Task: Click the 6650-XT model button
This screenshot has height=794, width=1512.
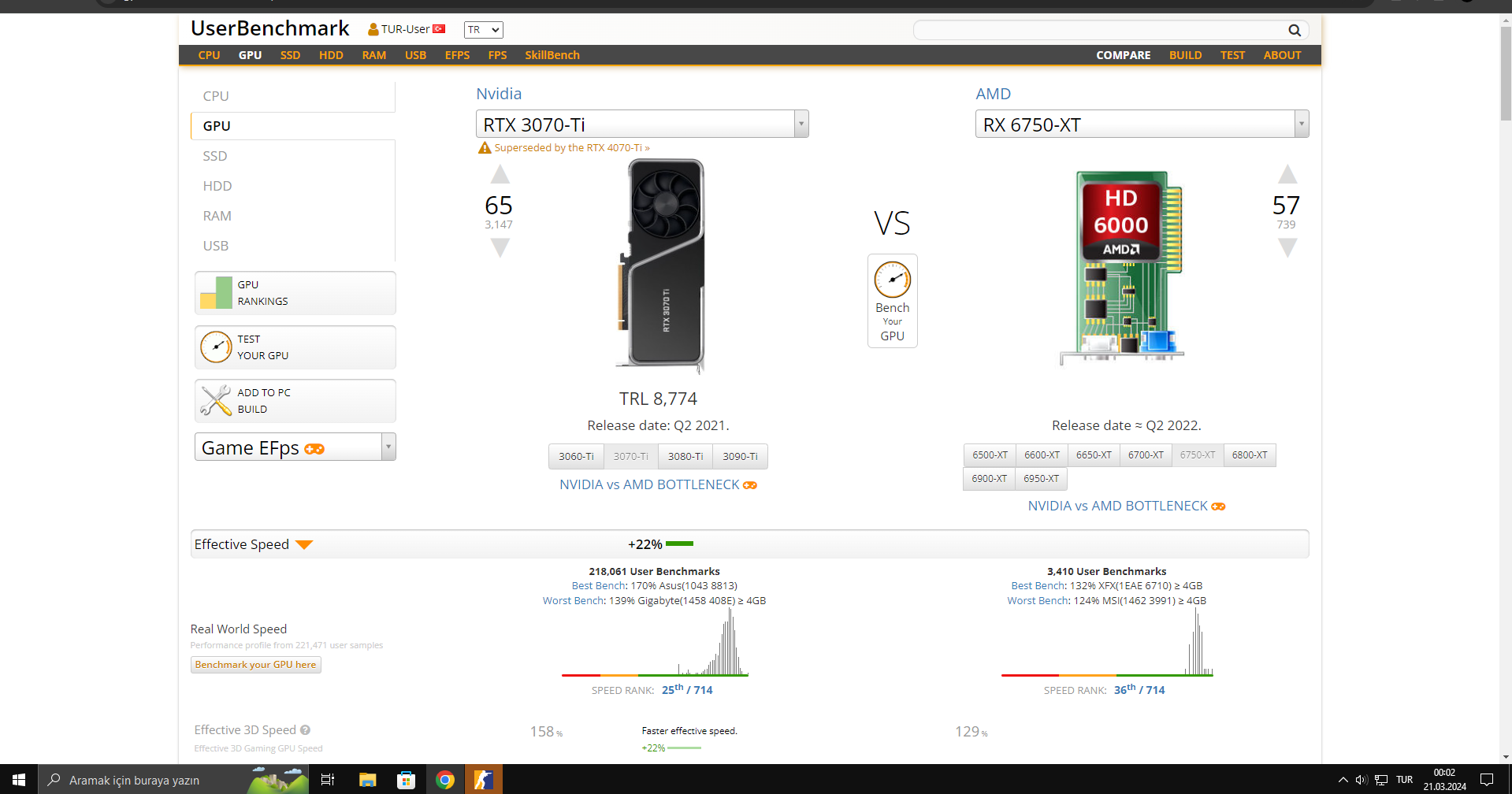Action: pyautogui.click(x=1094, y=455)
